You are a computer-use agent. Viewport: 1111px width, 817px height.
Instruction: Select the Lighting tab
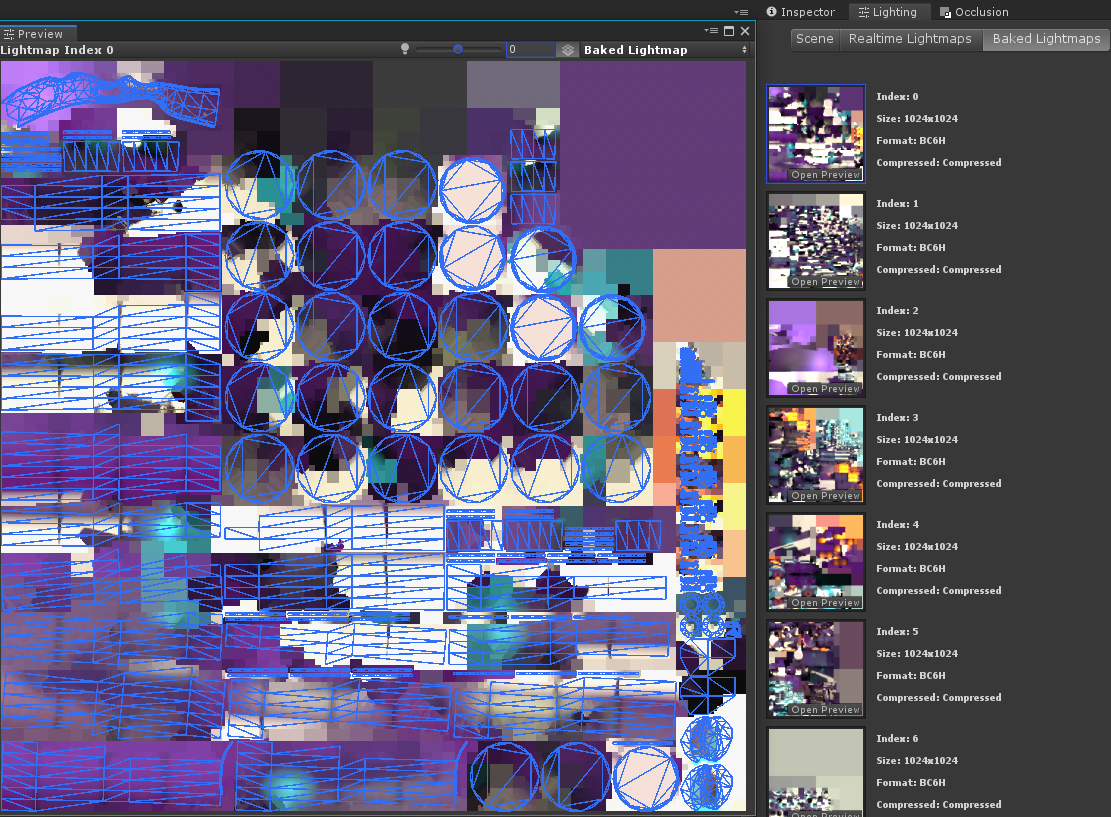tap(887, 12)
